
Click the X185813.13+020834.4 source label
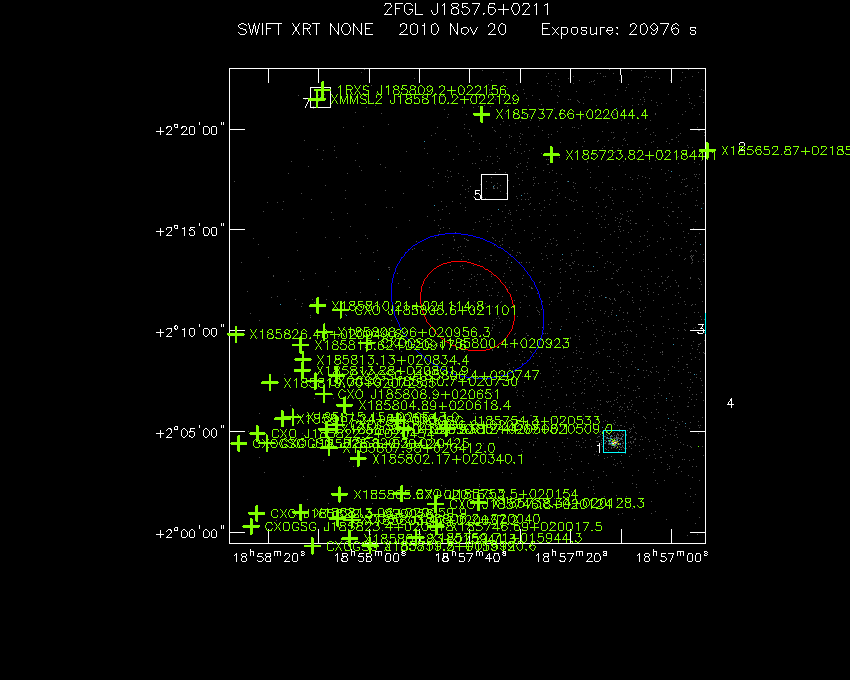(392, 360)
